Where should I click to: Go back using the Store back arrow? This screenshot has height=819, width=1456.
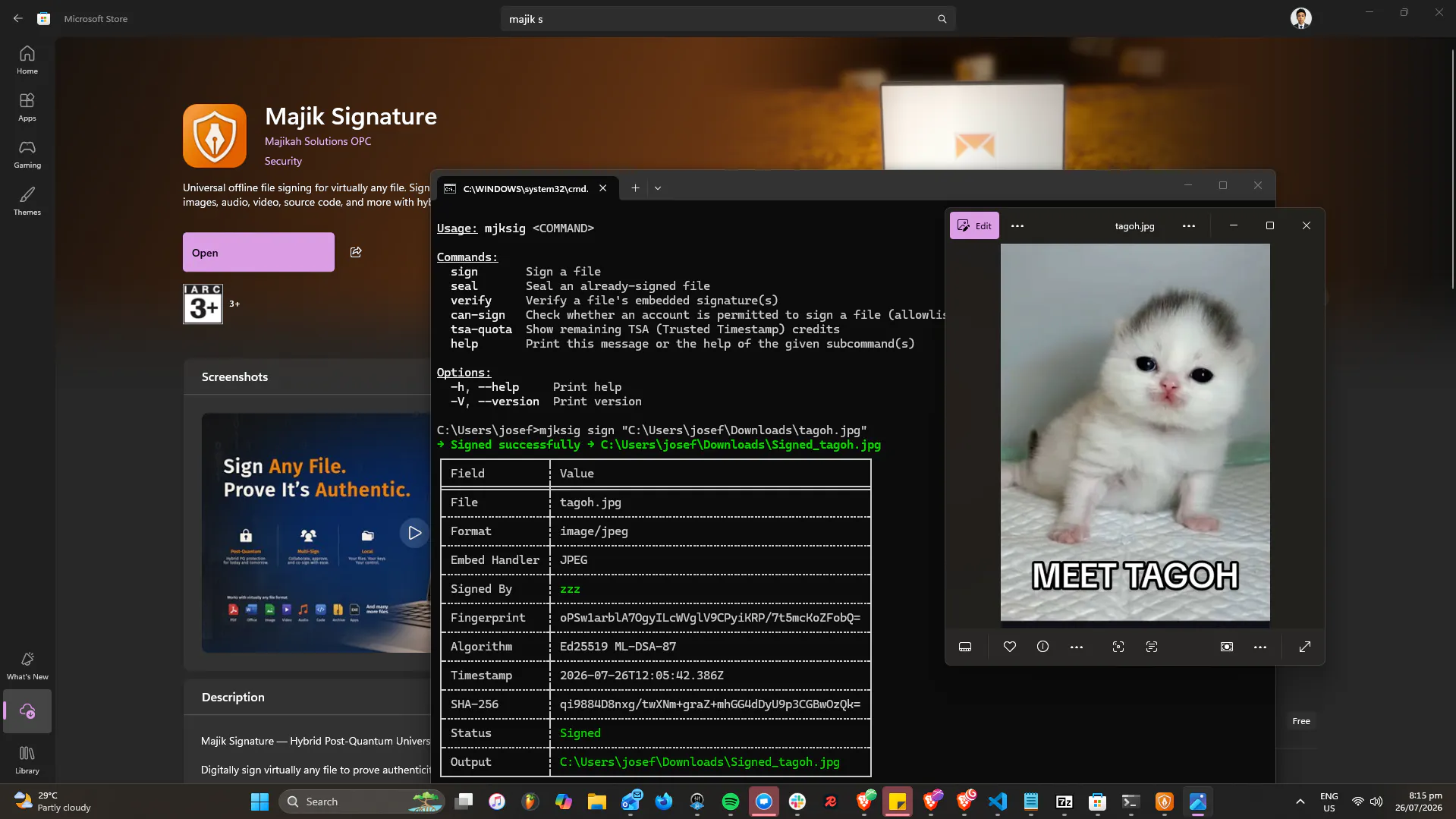18,18
